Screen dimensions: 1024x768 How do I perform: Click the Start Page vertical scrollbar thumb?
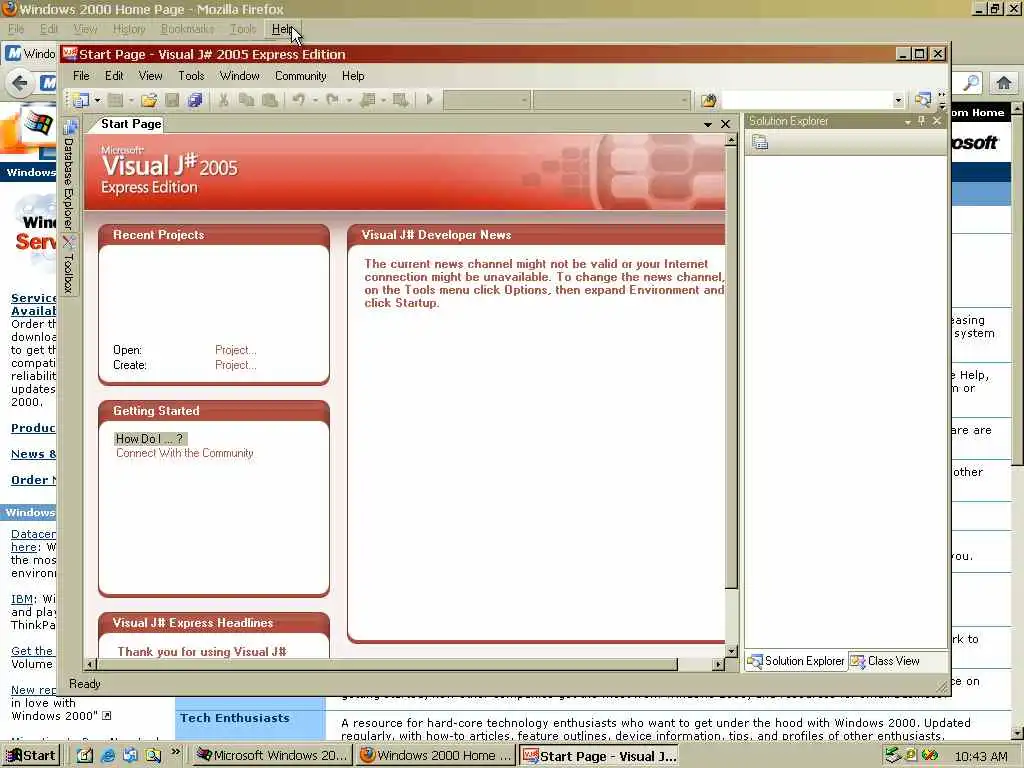pyautogui.click(x=731, y=368)
